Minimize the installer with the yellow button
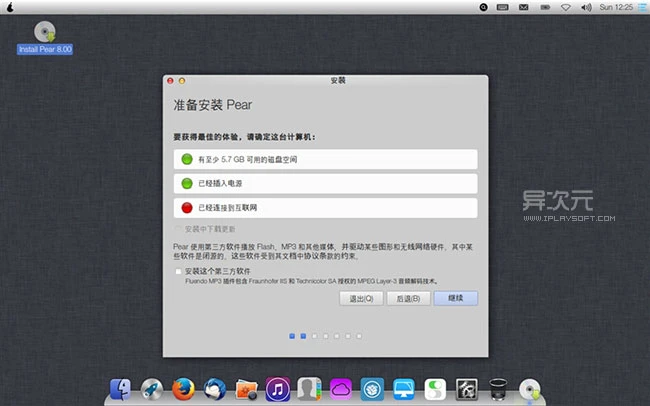Image resolution: width=650 pixels, height=406 pixels. coord(182,81)
